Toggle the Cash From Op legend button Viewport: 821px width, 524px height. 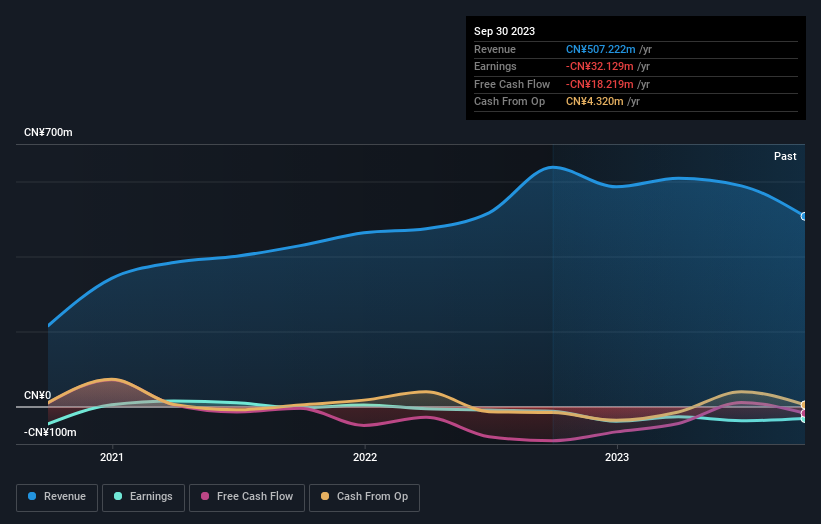click(364, 497)
